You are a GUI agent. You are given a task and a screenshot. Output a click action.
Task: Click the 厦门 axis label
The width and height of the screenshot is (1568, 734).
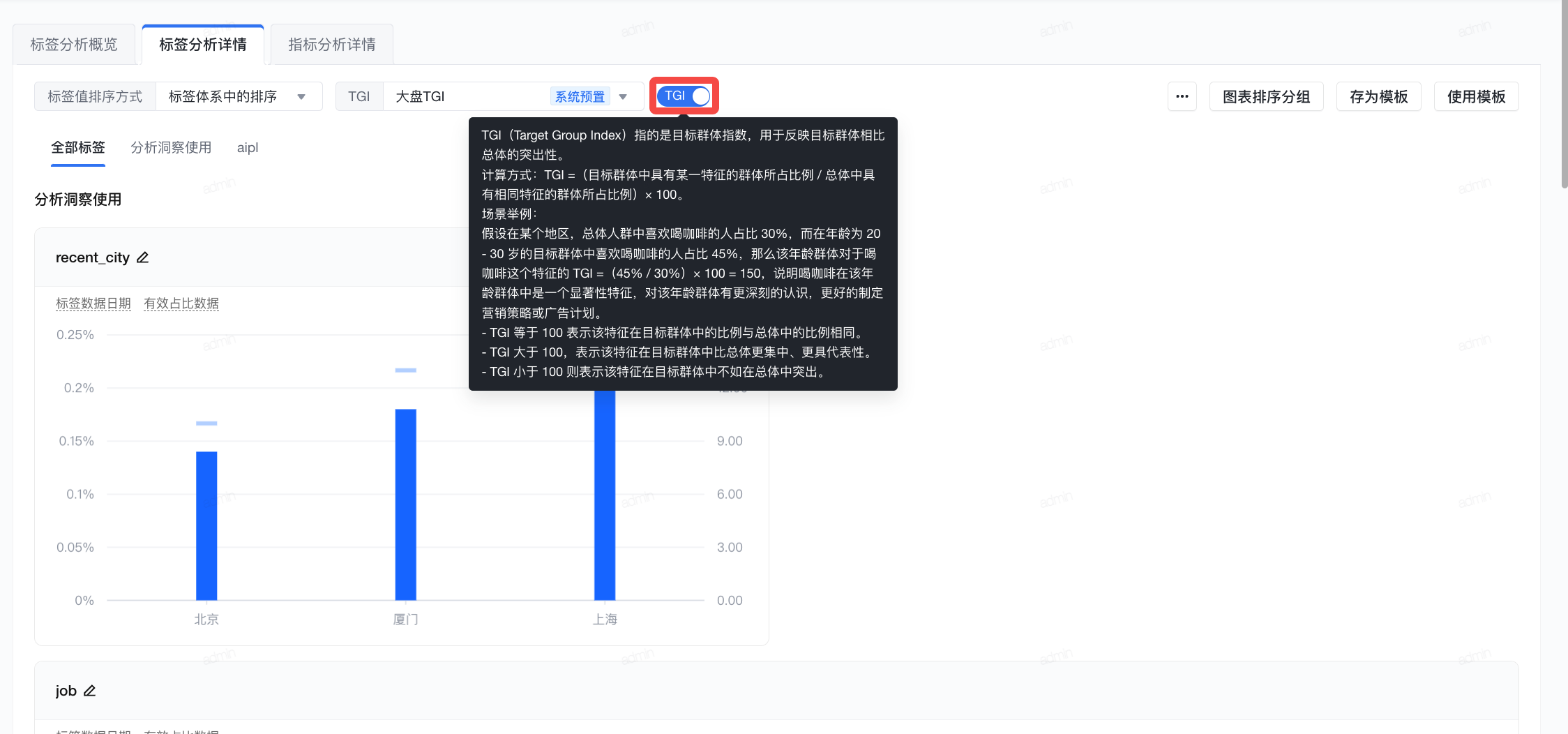pos(406,620)
